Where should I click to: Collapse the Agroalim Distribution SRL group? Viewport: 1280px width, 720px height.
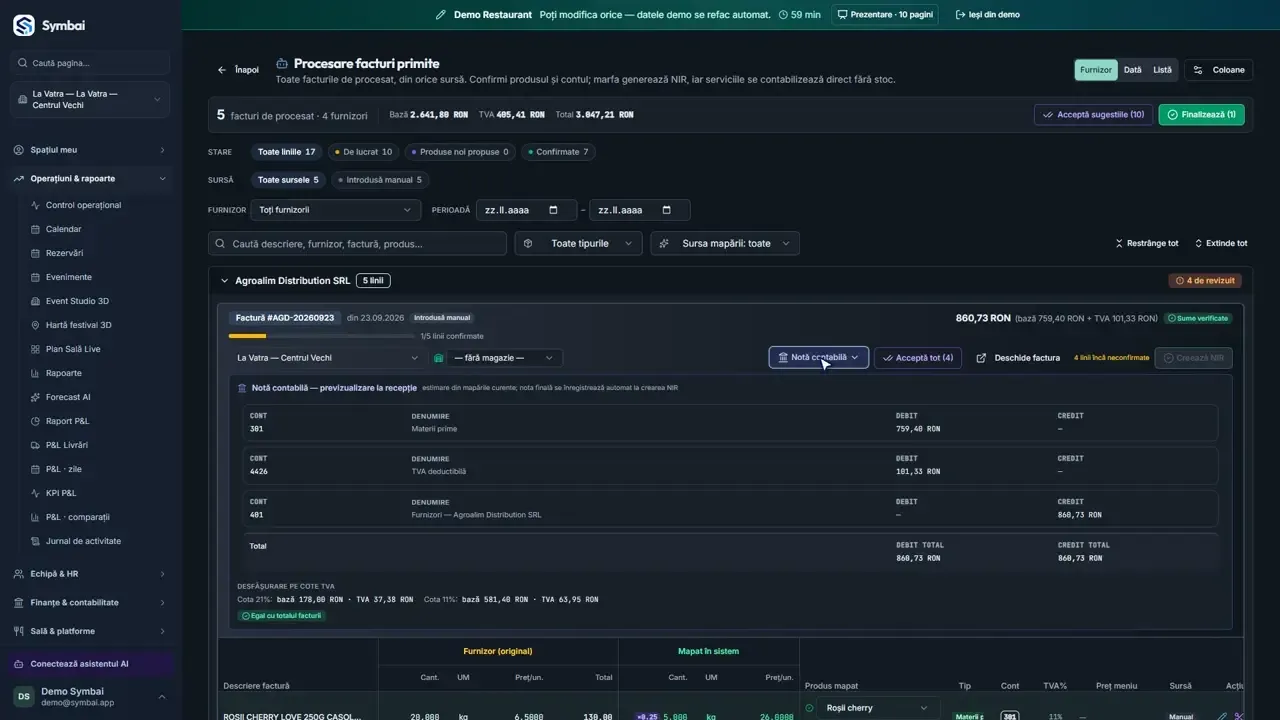[x=224, y=281]
